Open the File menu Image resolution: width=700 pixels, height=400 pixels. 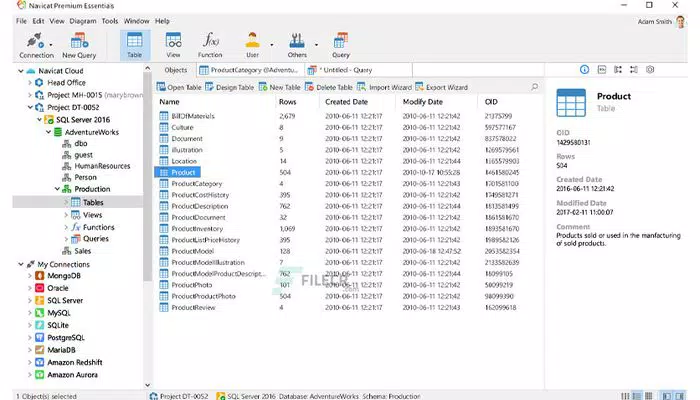(21, 21)
